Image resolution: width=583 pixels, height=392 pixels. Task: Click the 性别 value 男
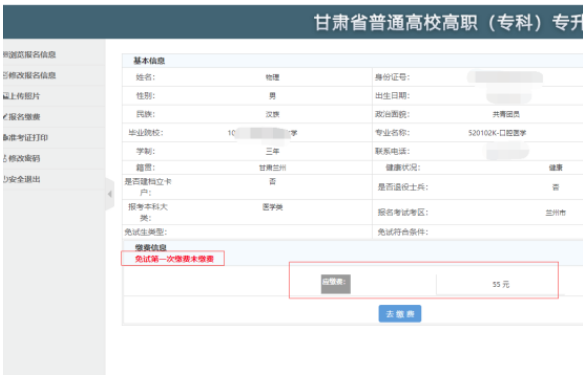(273, 96)
